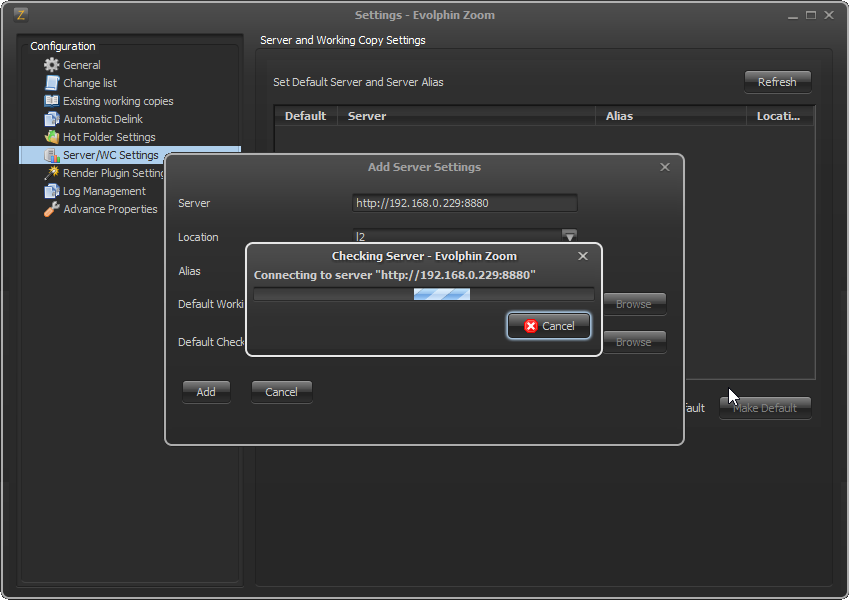
Task: Click the 'Server' field label
Action: [x=194, y=203]
